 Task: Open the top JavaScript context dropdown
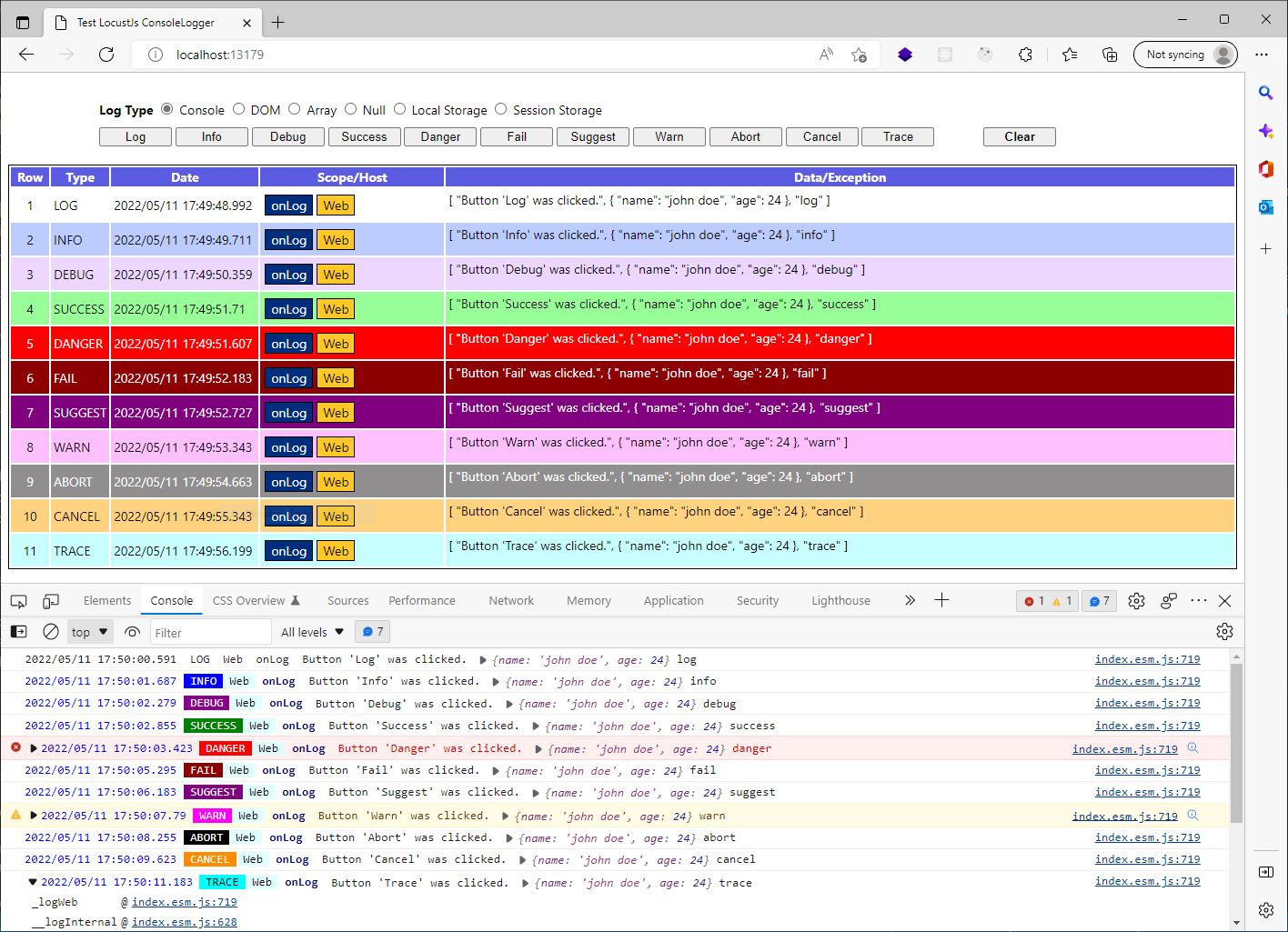pyautogui.click(x=90, y=632)
